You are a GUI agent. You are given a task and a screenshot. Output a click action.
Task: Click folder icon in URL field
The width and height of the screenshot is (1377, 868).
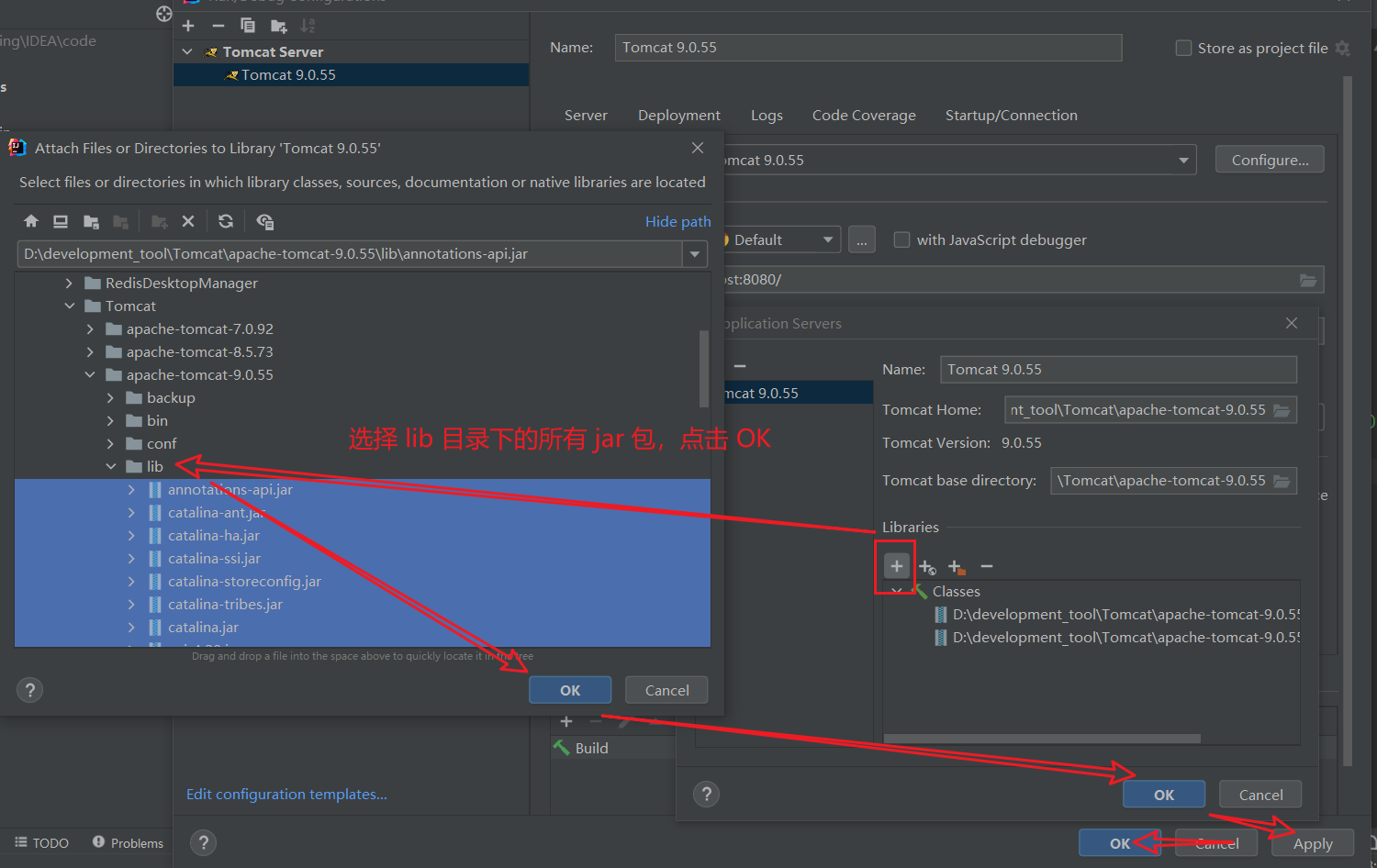pos(1308,280)
